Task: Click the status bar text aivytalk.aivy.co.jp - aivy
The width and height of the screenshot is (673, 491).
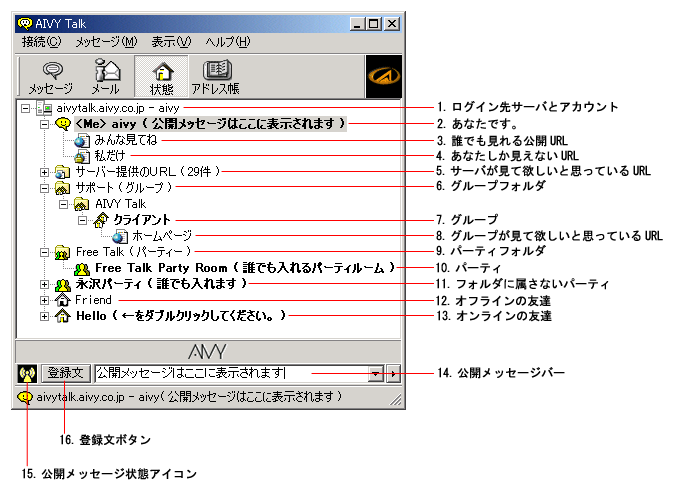Action: tap(189, 397)
